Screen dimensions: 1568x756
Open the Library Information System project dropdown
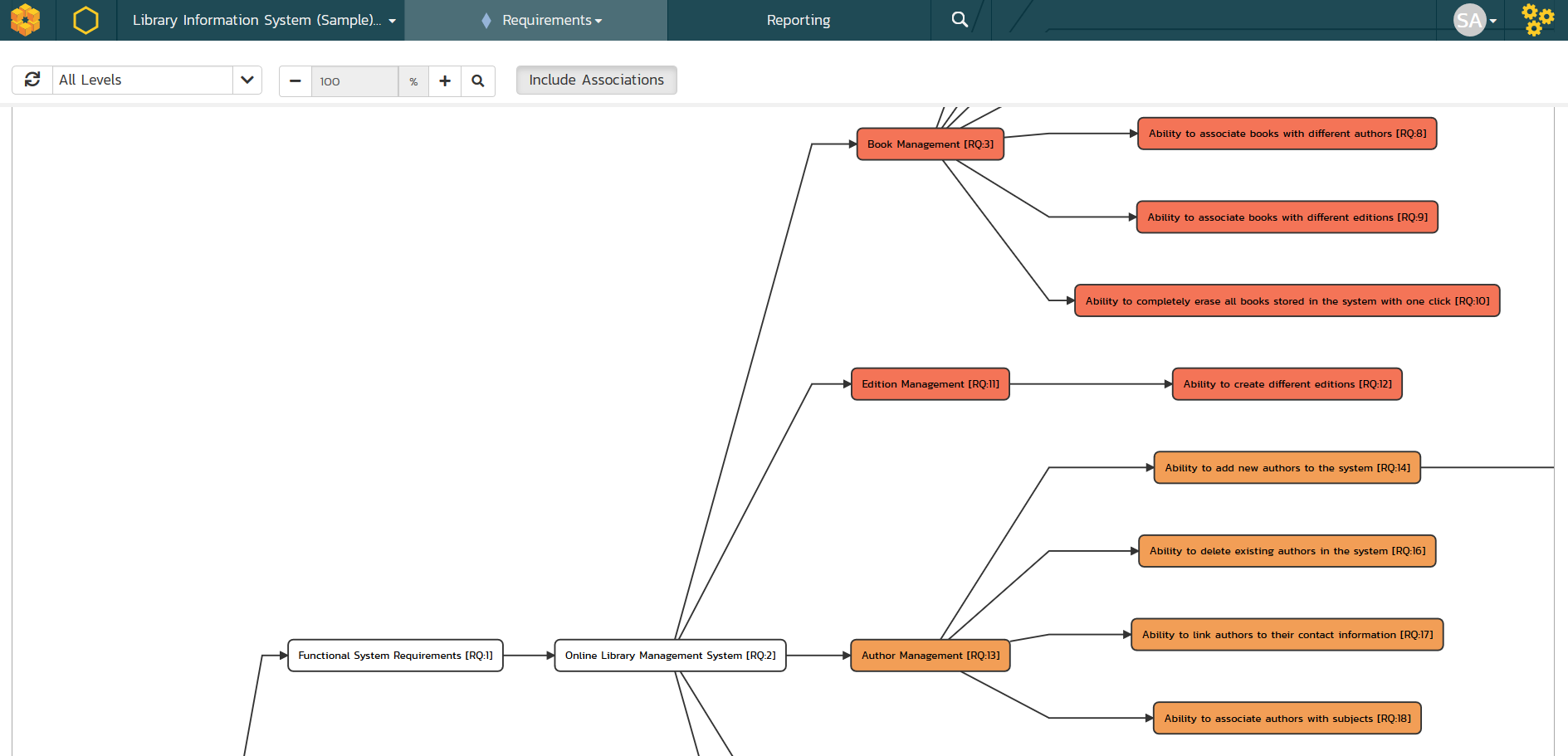click(x=262, y=20)
